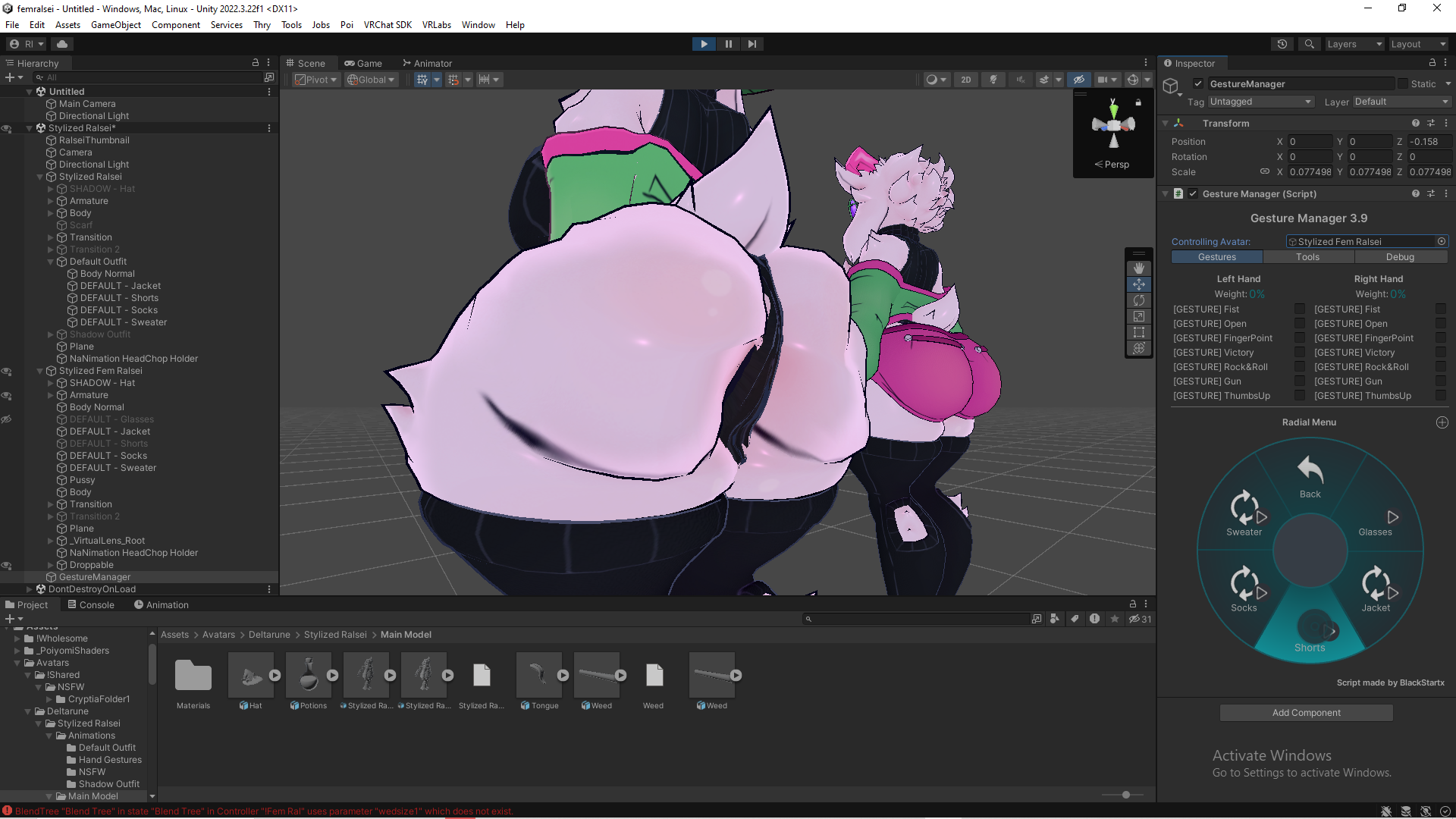Screen dimensions: 1456x819
Task: Check Left Hand [GESTURE] Fist box
Action: point(1300,309)
